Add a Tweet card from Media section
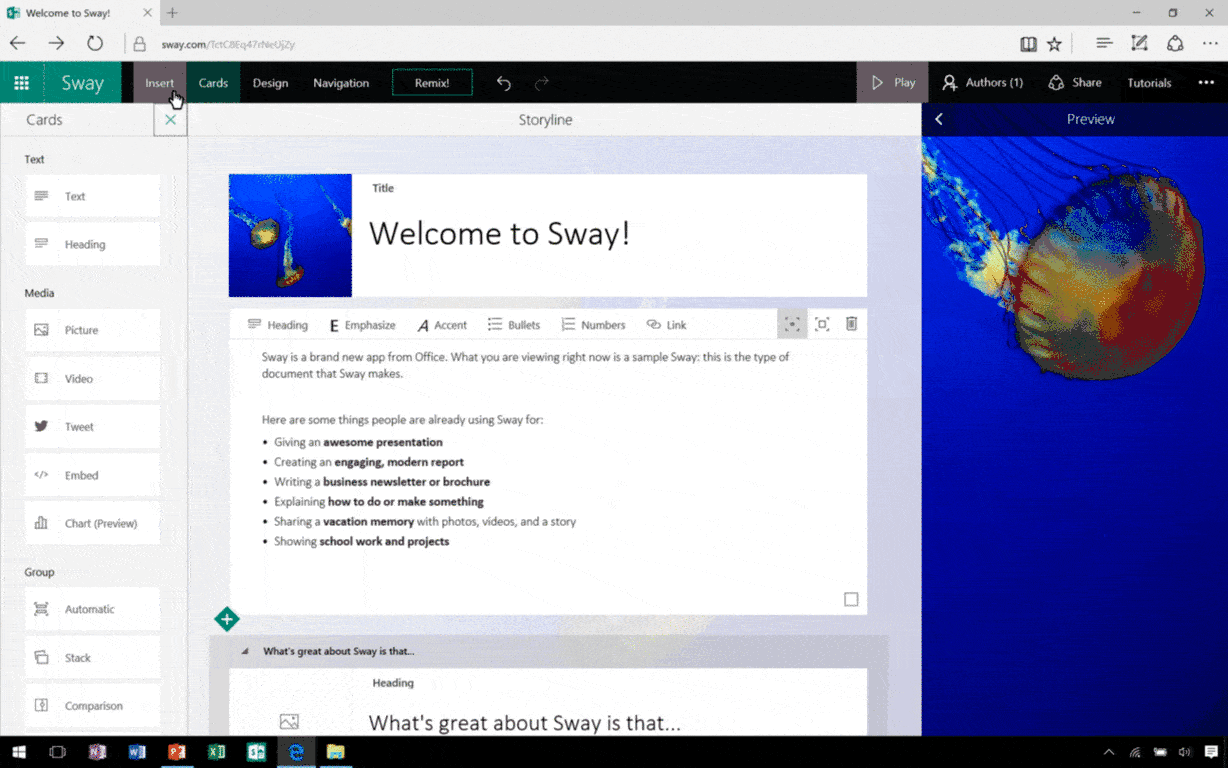Viewport: 1228px width, 768px height. click(x=91, y=426)
